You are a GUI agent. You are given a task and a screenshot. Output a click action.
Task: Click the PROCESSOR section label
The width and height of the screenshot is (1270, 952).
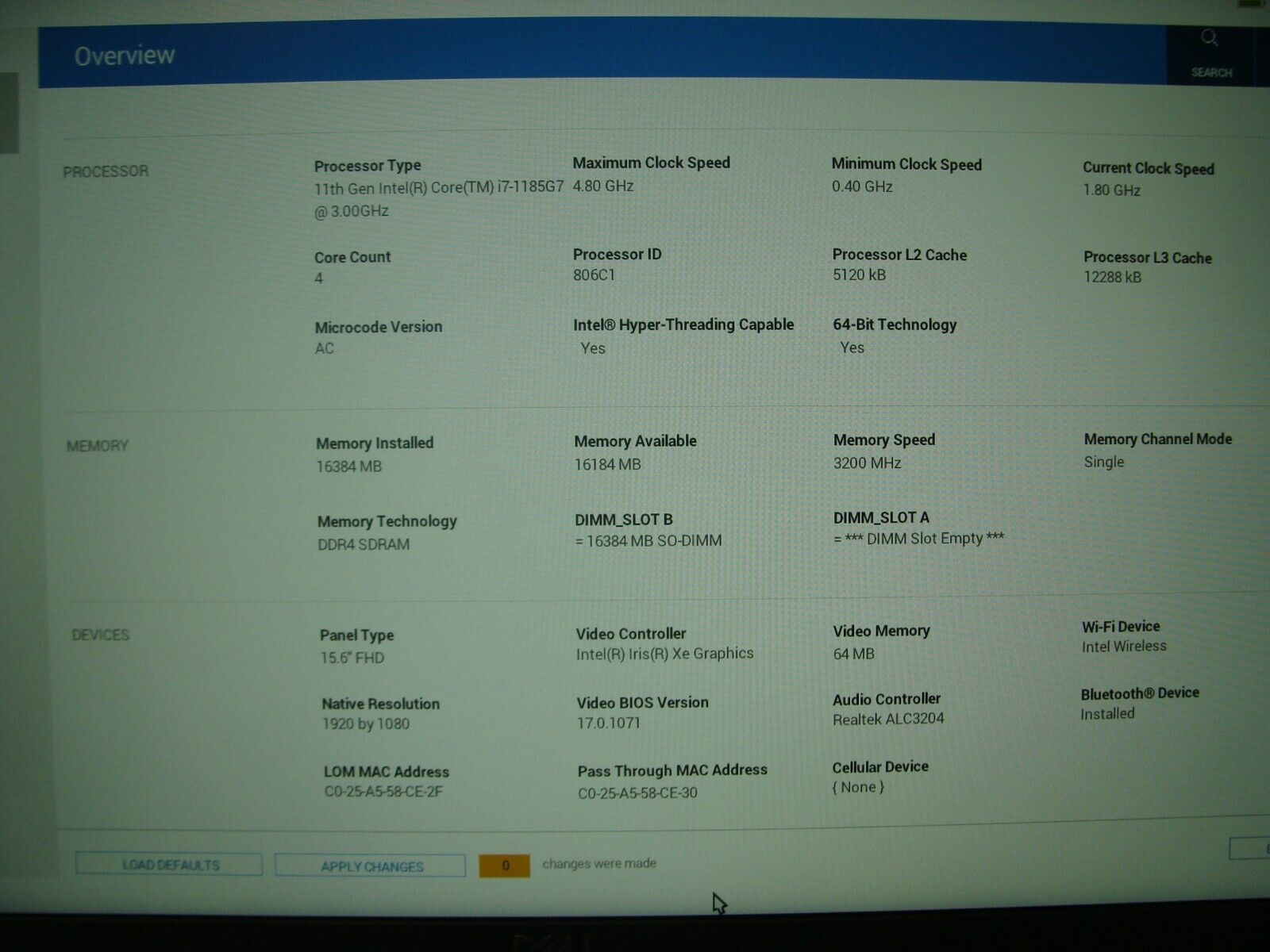(106, 171)
